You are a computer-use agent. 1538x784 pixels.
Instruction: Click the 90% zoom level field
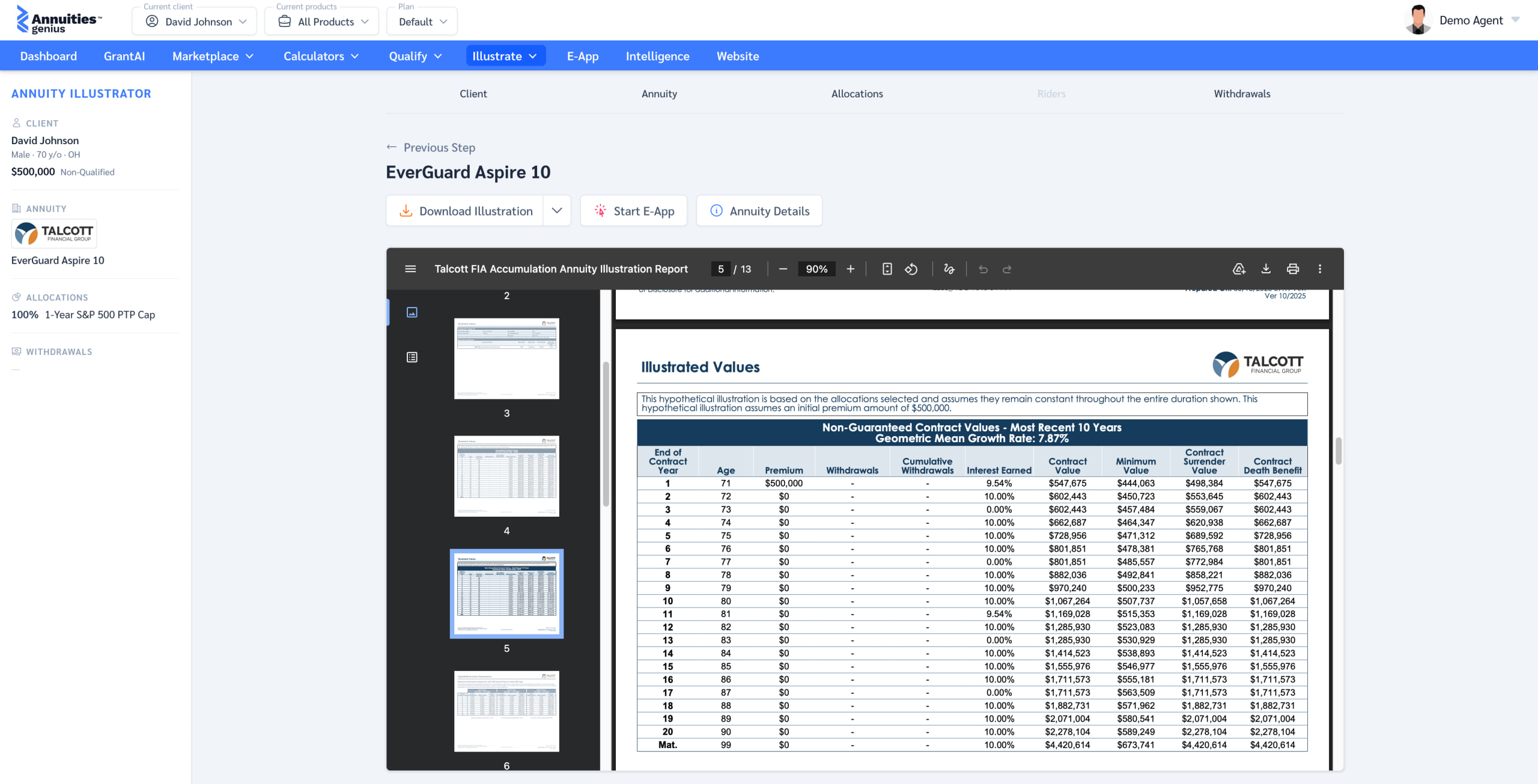[816, 269]
